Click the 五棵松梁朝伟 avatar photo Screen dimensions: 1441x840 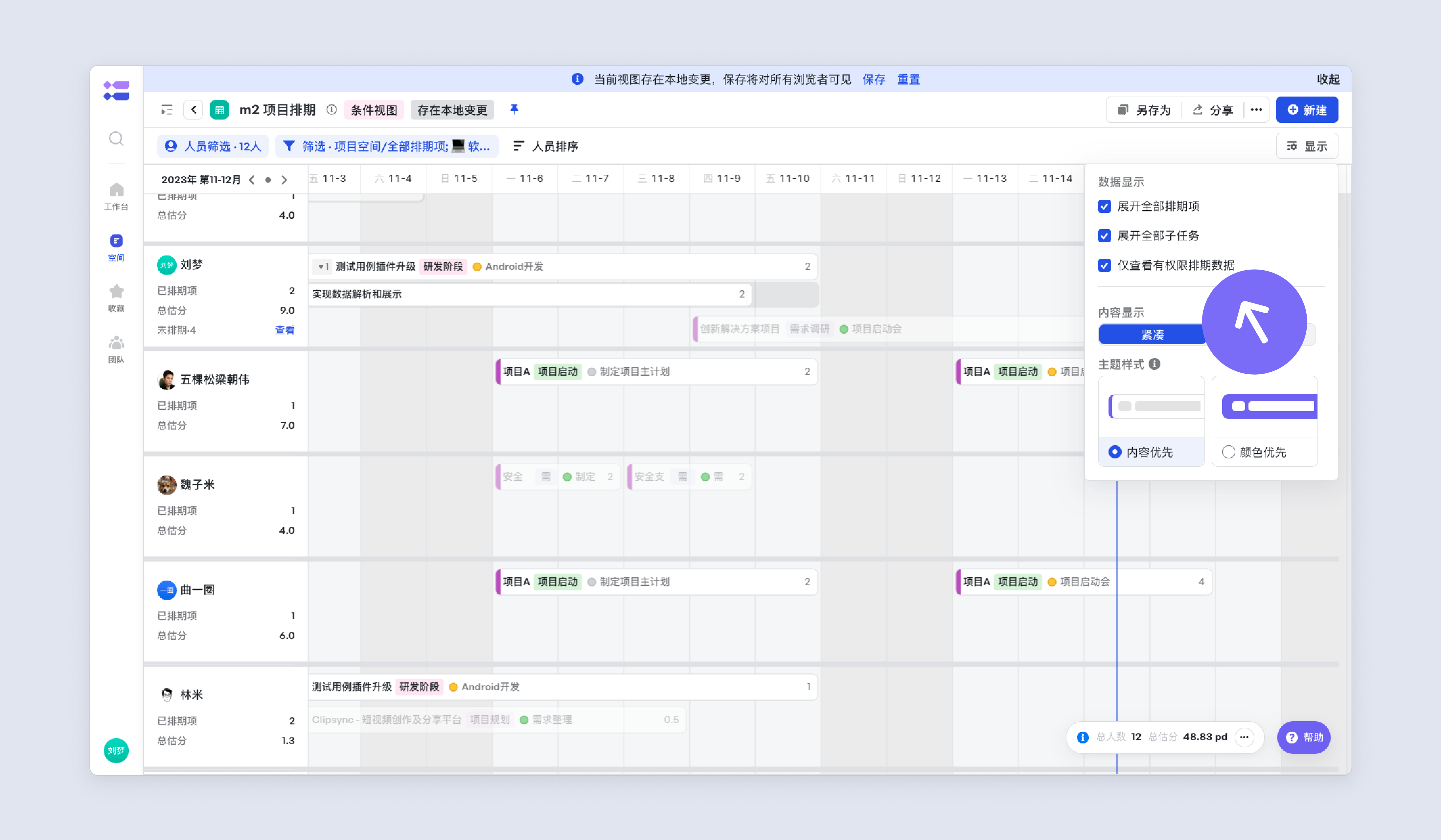[166, 379]
